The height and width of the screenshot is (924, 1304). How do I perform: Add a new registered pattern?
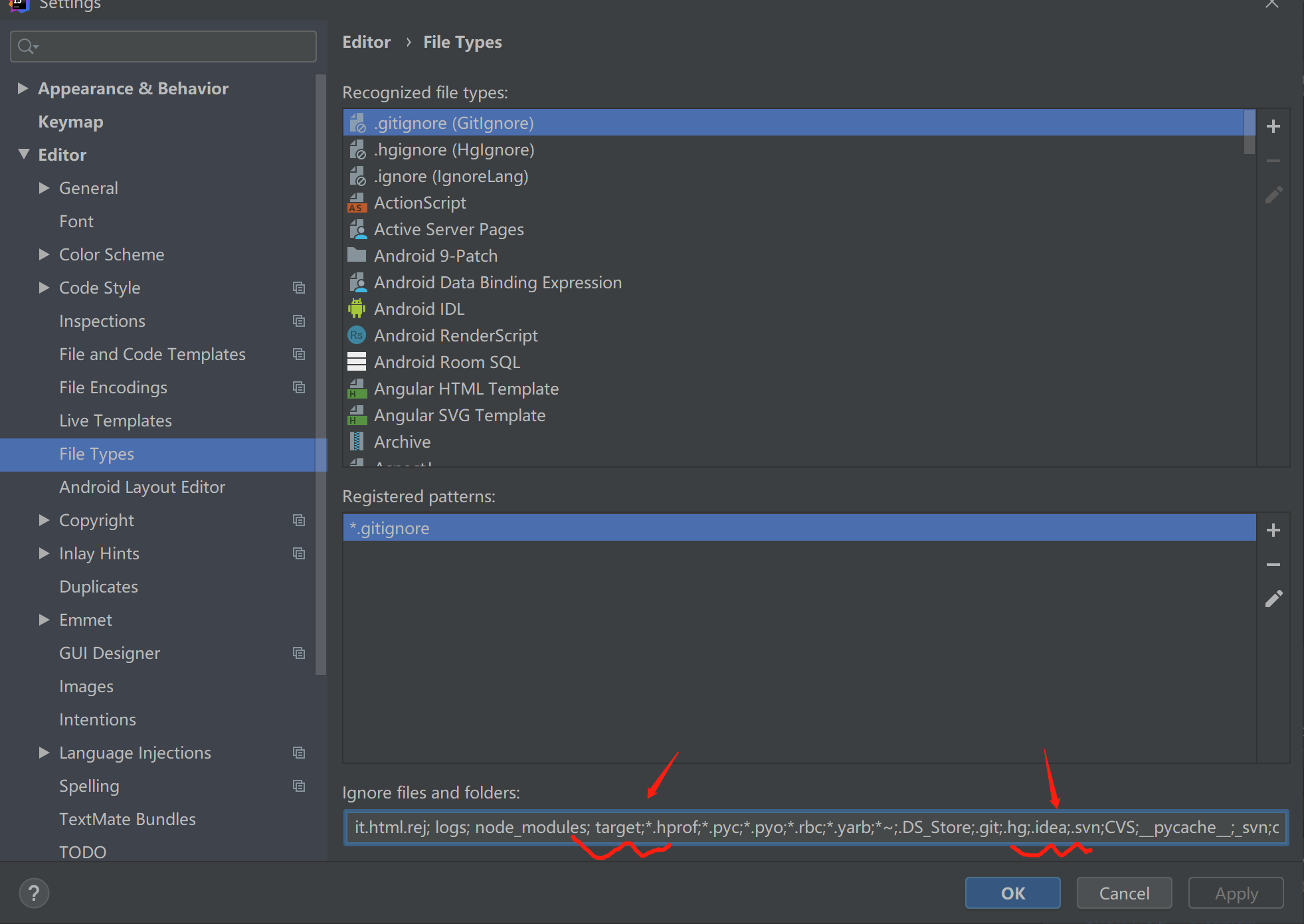pos(1273,529)
